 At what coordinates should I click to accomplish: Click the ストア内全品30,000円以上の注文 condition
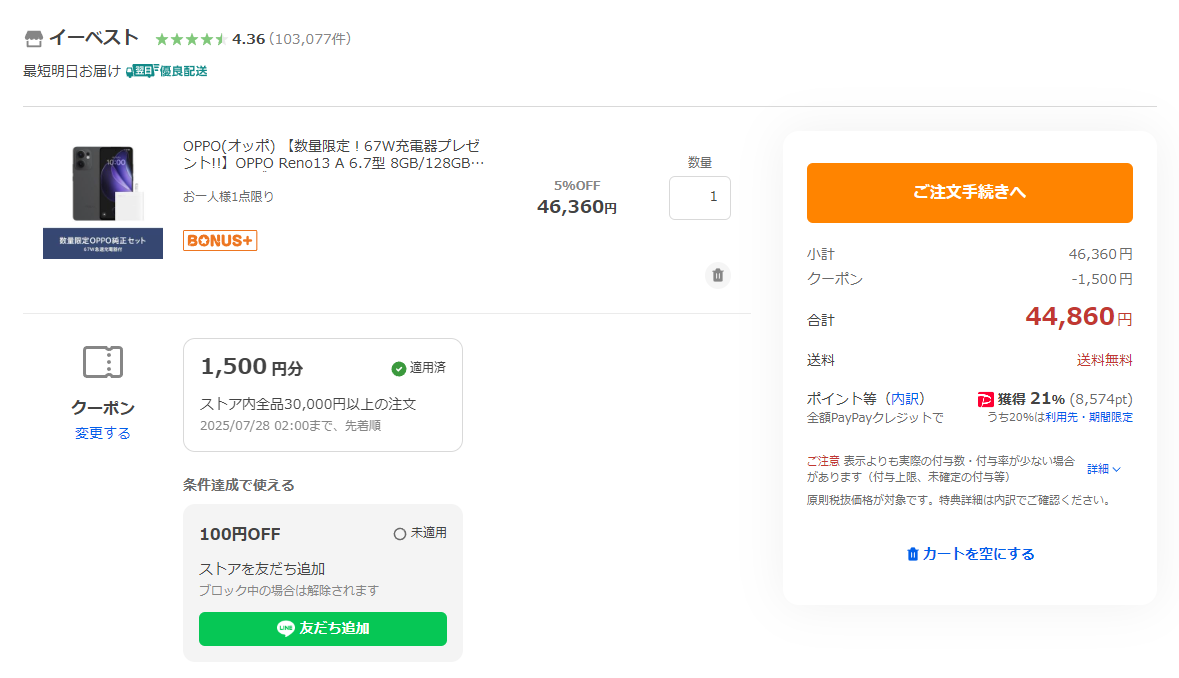[x=308, y=404]
